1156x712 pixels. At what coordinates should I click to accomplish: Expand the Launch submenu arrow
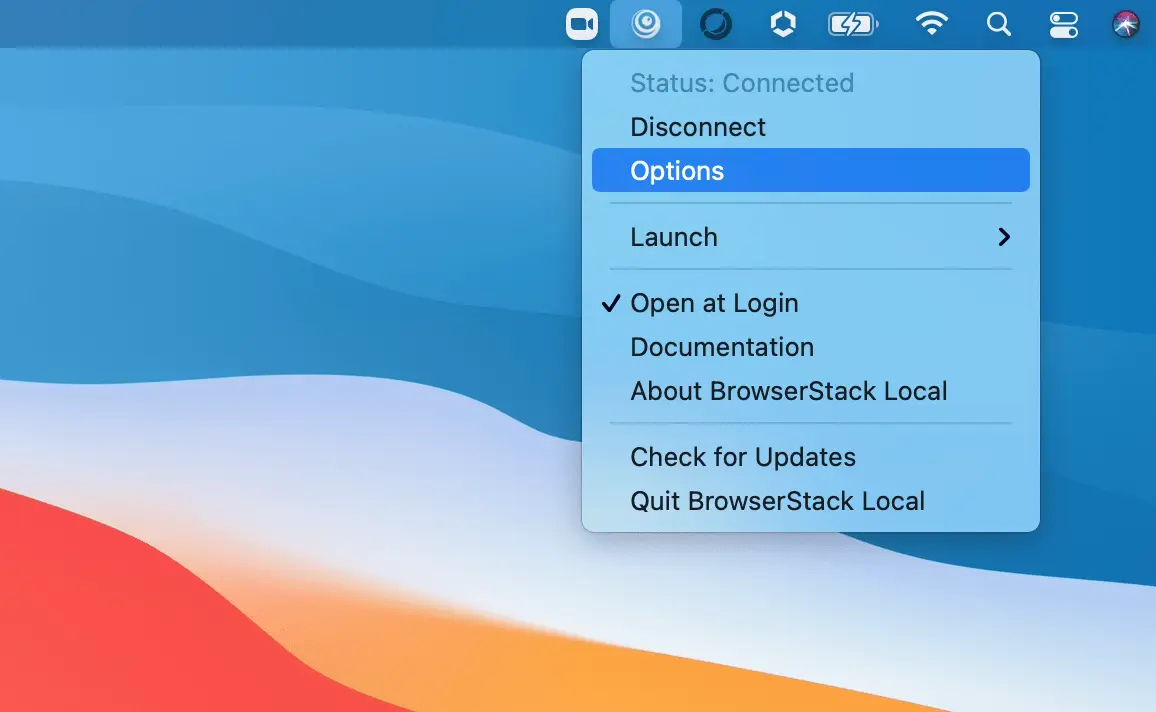tap(1004, 237)
